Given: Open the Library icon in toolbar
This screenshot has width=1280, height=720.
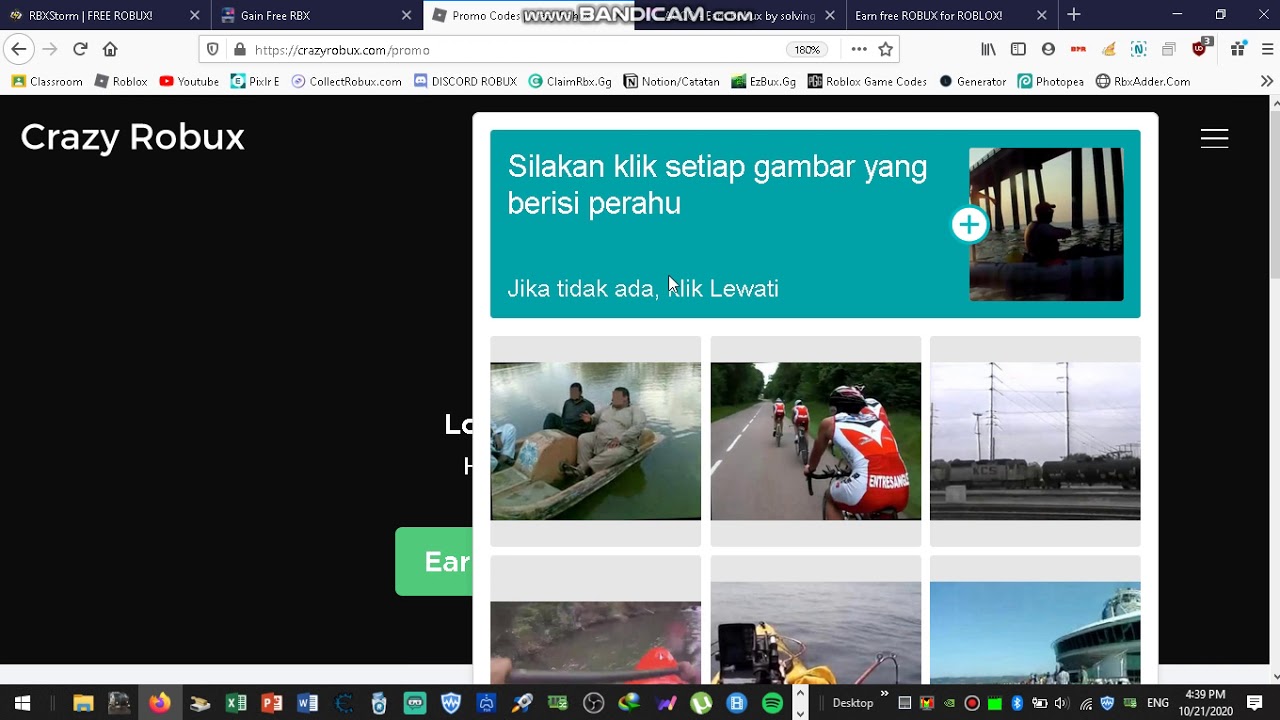Looking at the screenshot, I should (x=988, y=49).
